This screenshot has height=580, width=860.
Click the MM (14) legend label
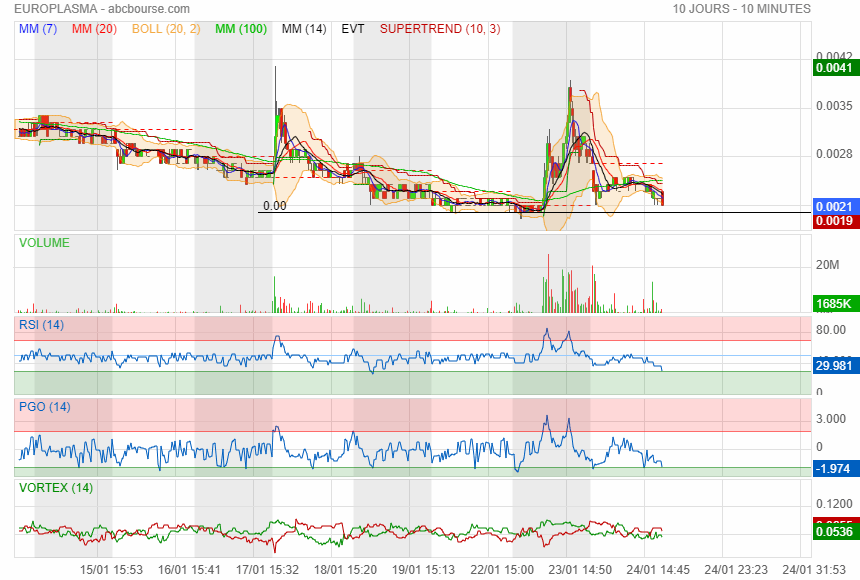click(x=304, y=29)
